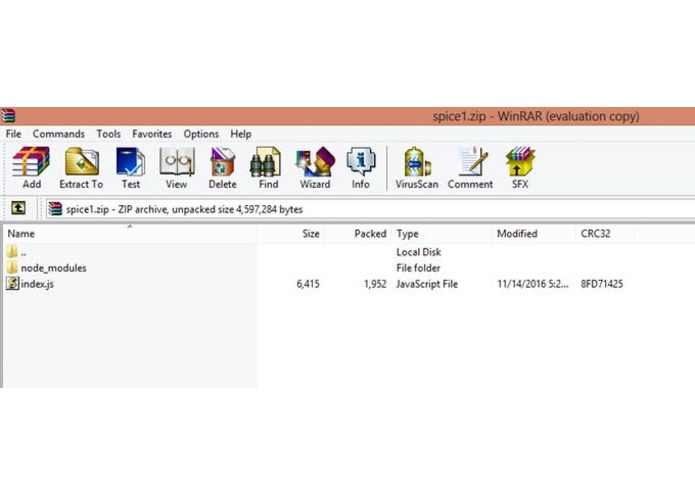Viewport: 695px width, 494px height.
Task: Click the Add archive toolbar icon
Action: point(31,168)
